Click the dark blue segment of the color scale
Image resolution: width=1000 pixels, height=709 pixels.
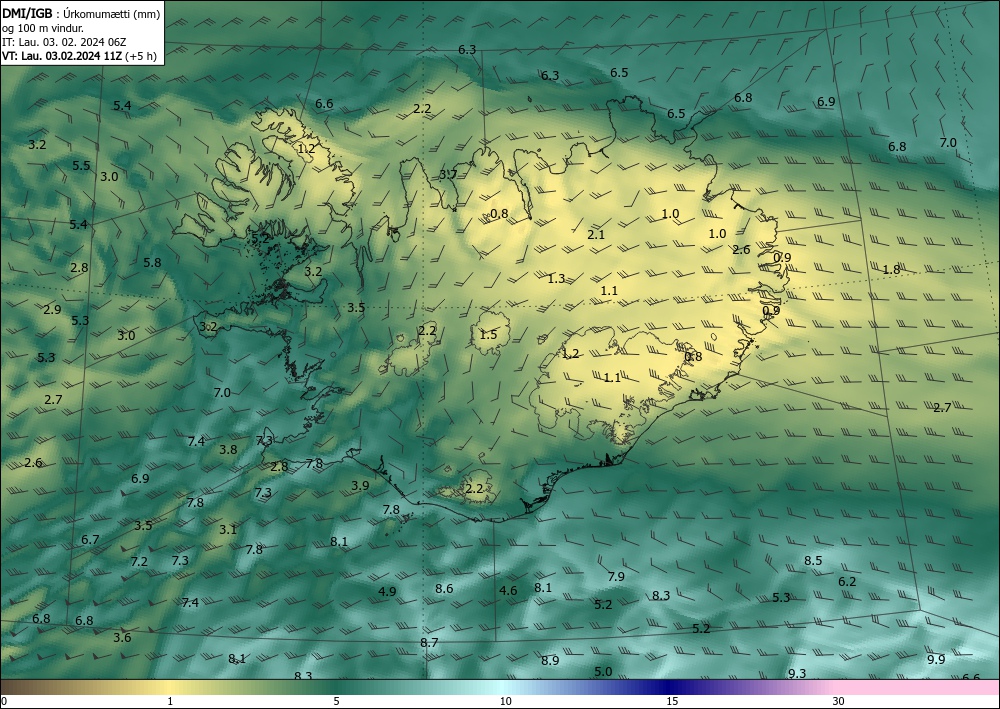click(x=670, y=687)
